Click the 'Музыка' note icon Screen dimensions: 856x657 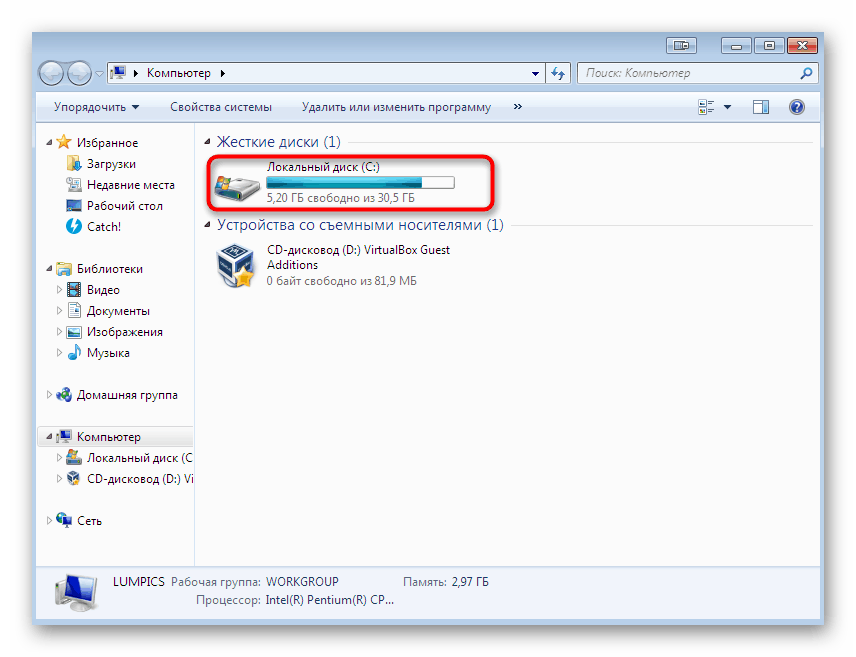74,353
